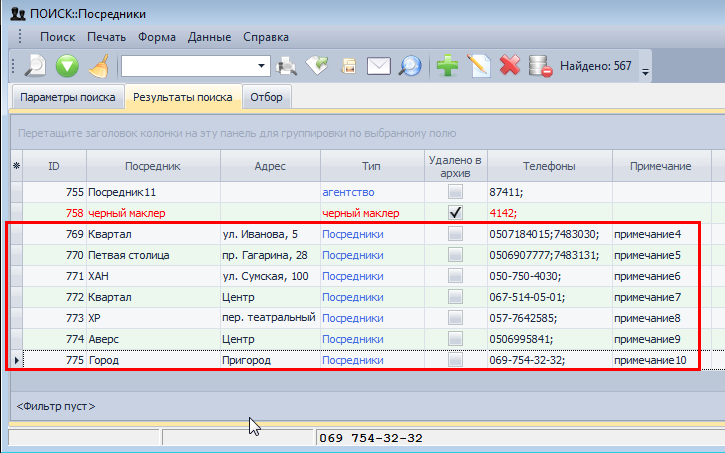This screenshot has width=725, height=453.
Task: Open the toolbar combo box dropdown arrow
Action: (263, 67)
